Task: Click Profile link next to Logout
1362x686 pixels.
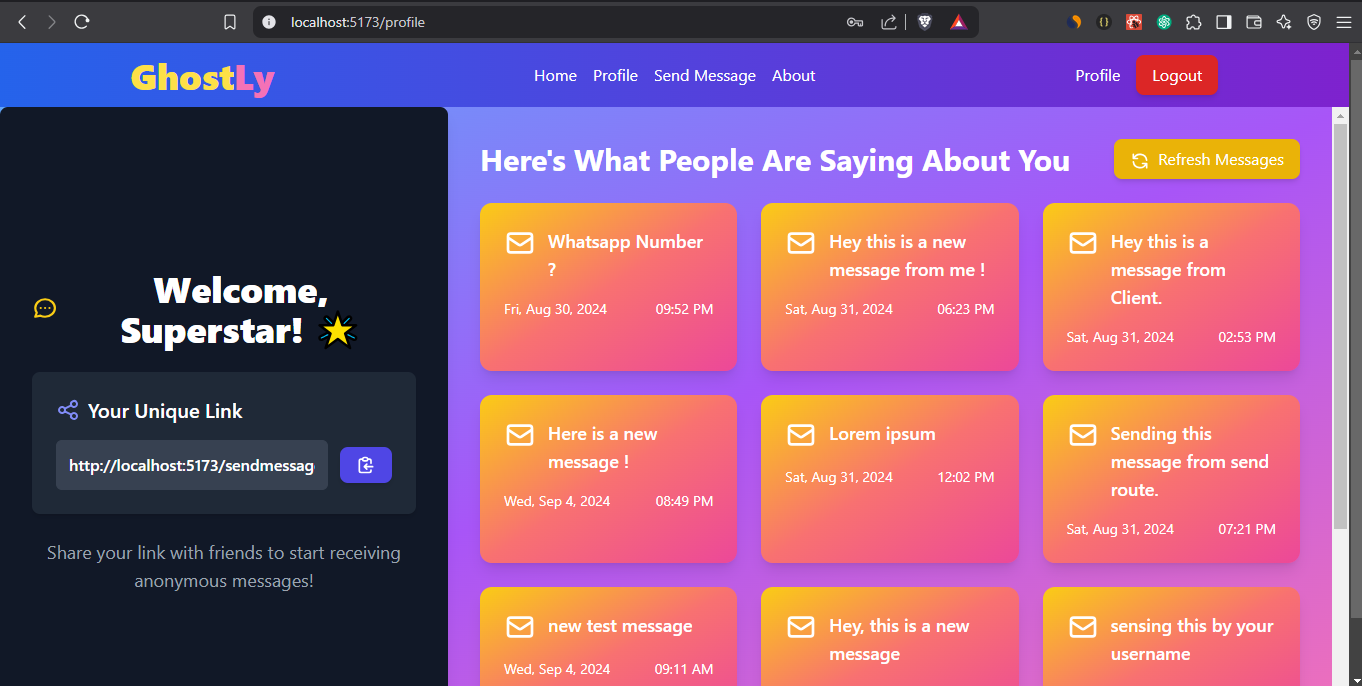Action: (x=1098, y=76)
